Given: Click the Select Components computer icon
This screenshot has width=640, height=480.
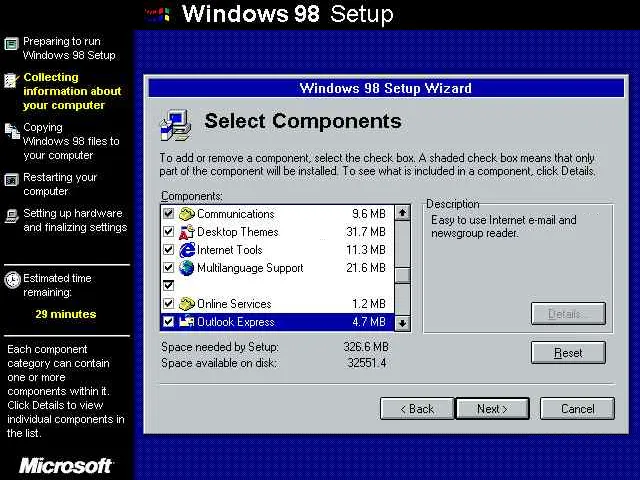Looking at the screenshot, I should tap(176, 125).
